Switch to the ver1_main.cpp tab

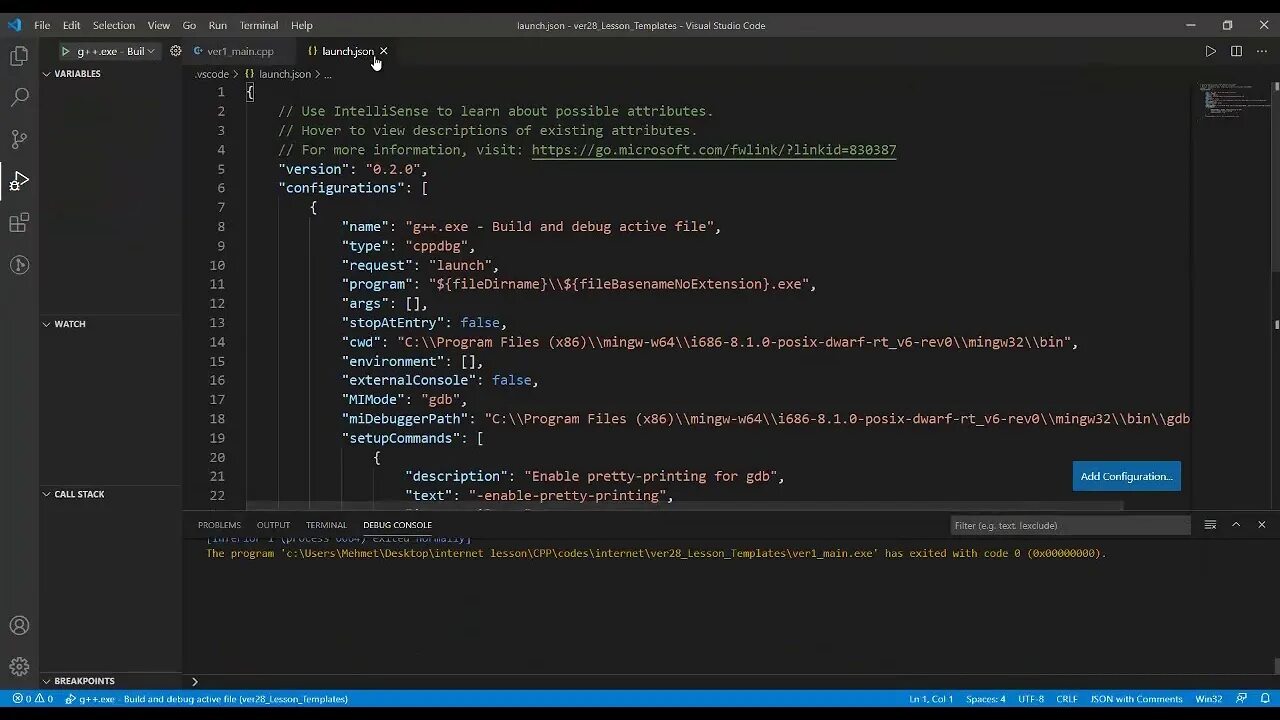pos(240,51)
